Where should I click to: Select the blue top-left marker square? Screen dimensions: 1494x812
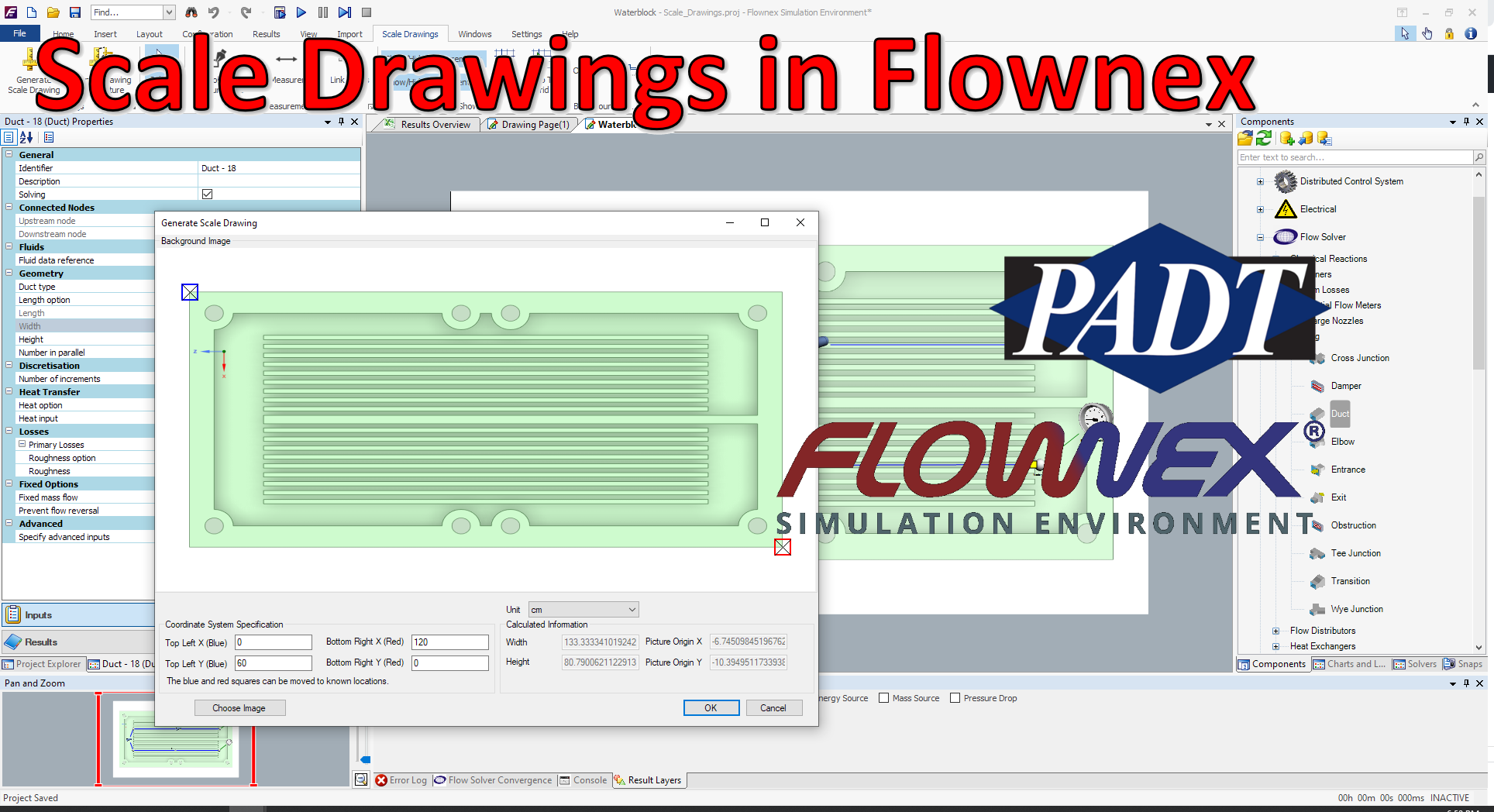coord(190,292)
